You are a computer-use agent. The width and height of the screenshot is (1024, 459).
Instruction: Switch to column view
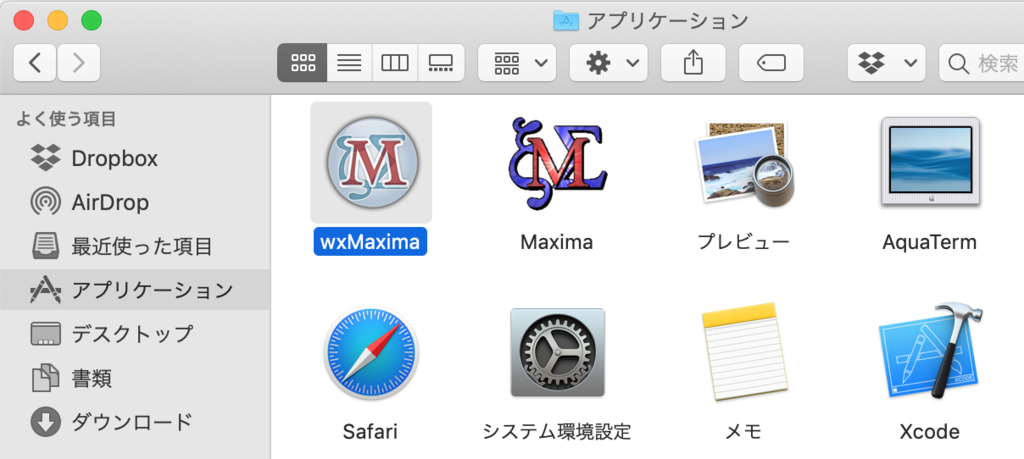[394, 63]
